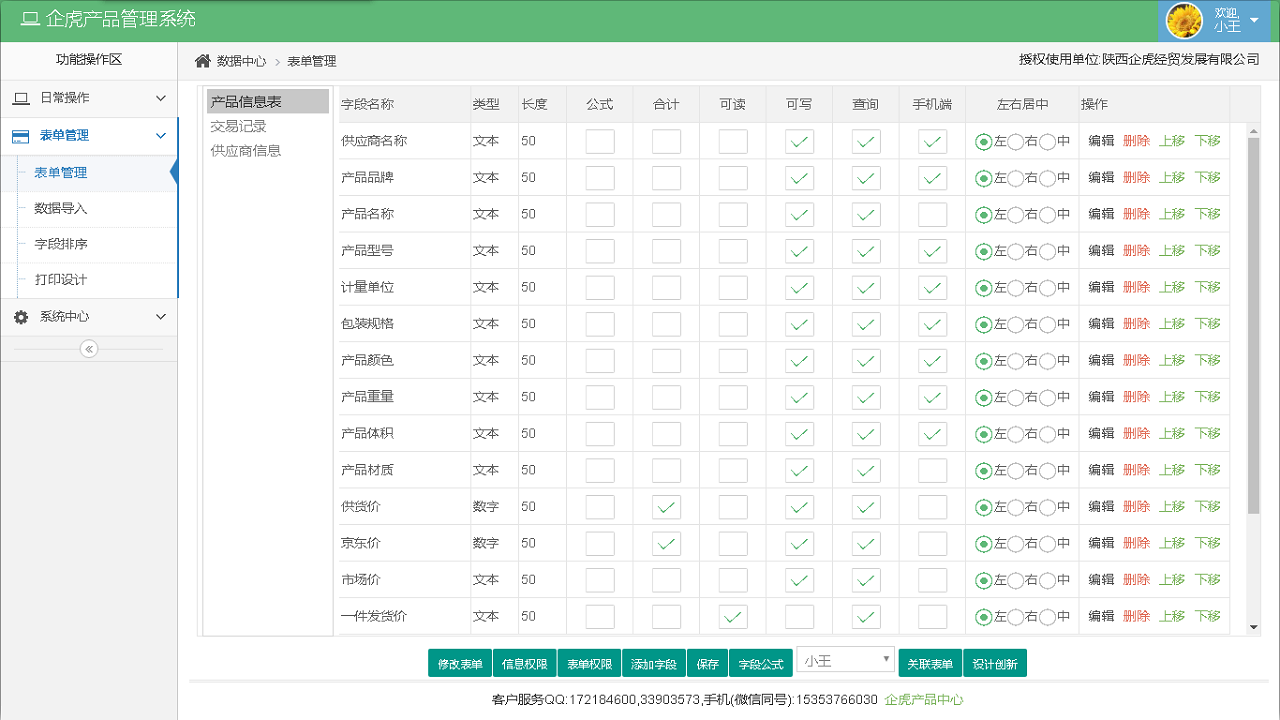
Task: Click the window icon beside 企虎产品管理系统 title
Action: 28,19
